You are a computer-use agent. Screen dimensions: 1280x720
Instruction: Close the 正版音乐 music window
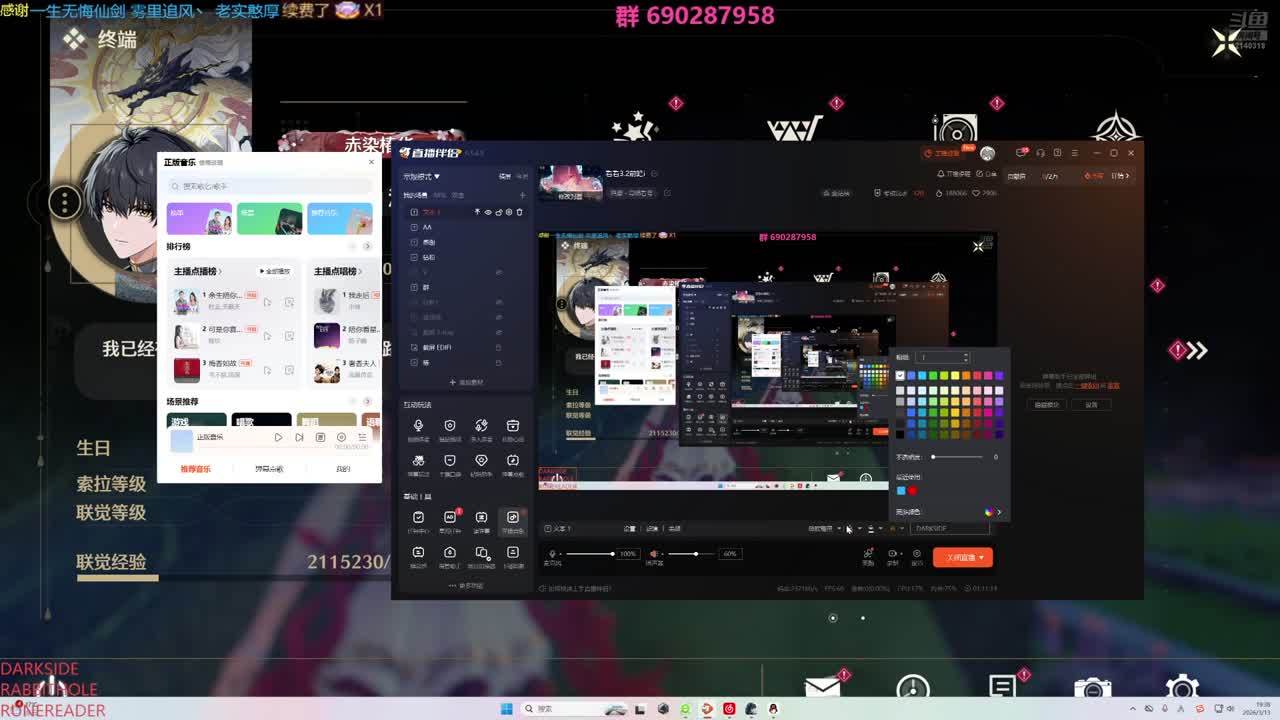(x=371, y=162)
